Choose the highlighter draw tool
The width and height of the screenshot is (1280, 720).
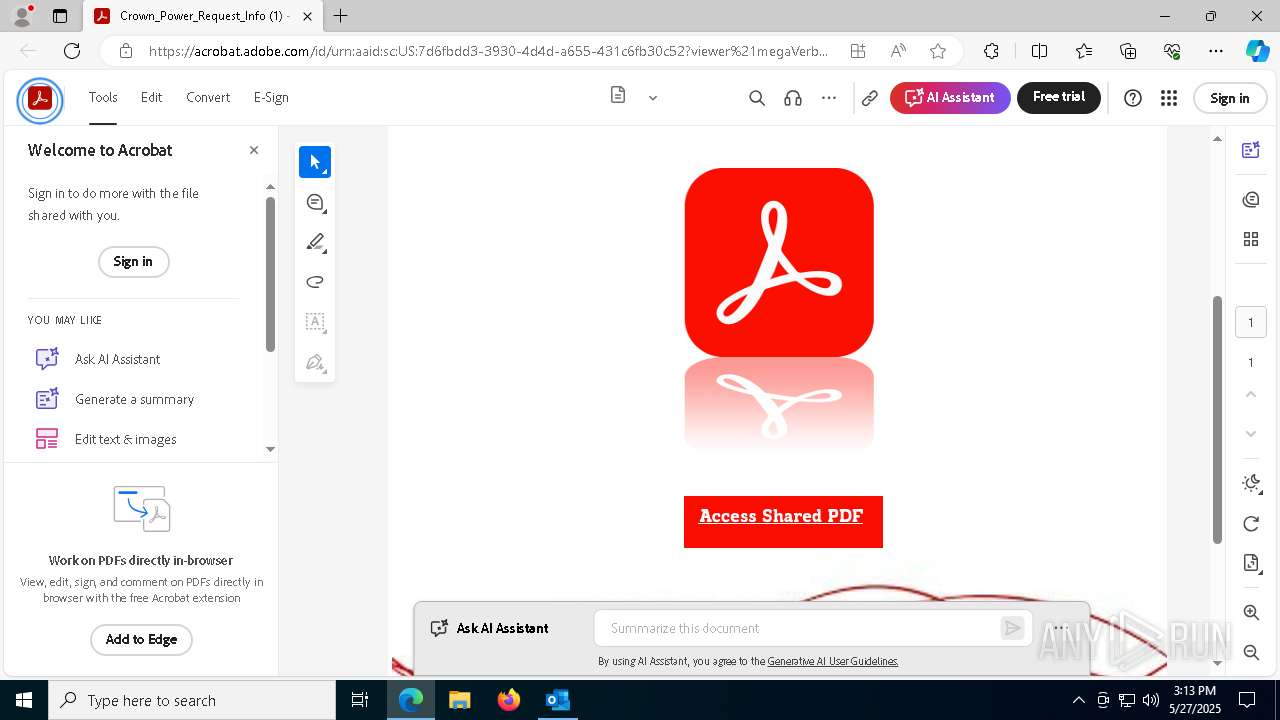coord(315,242)
